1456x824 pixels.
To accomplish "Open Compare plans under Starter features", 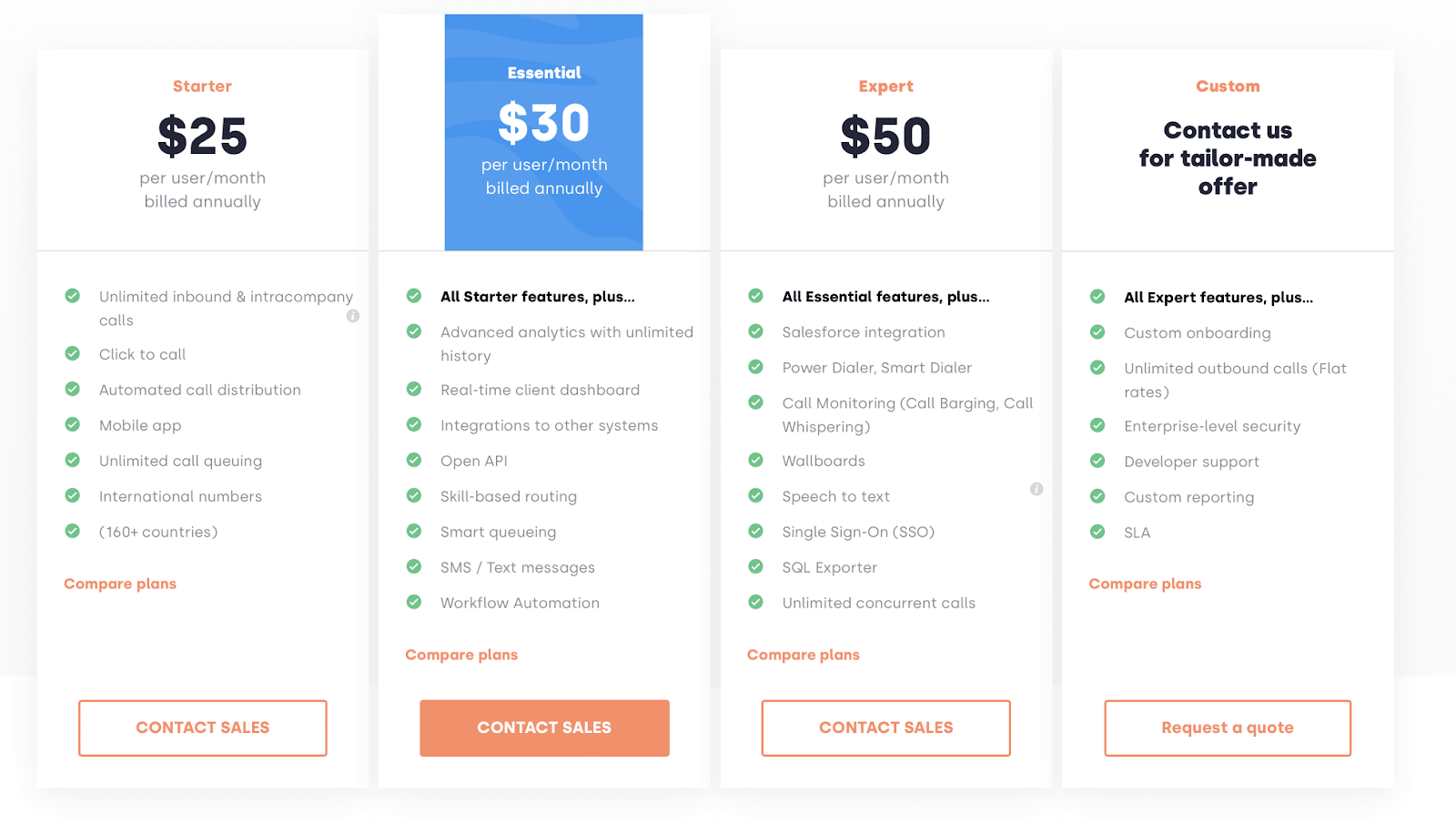I will coord(119,583).
